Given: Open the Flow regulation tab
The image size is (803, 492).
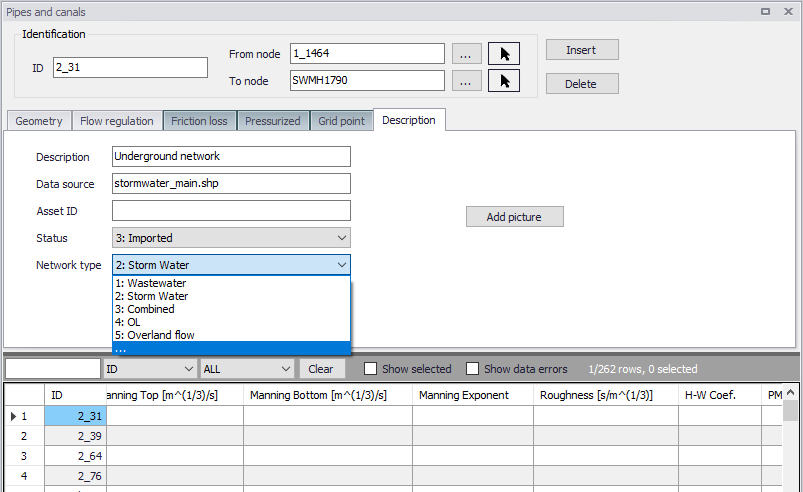Looking at the screenshot, I should coord(117,121).
